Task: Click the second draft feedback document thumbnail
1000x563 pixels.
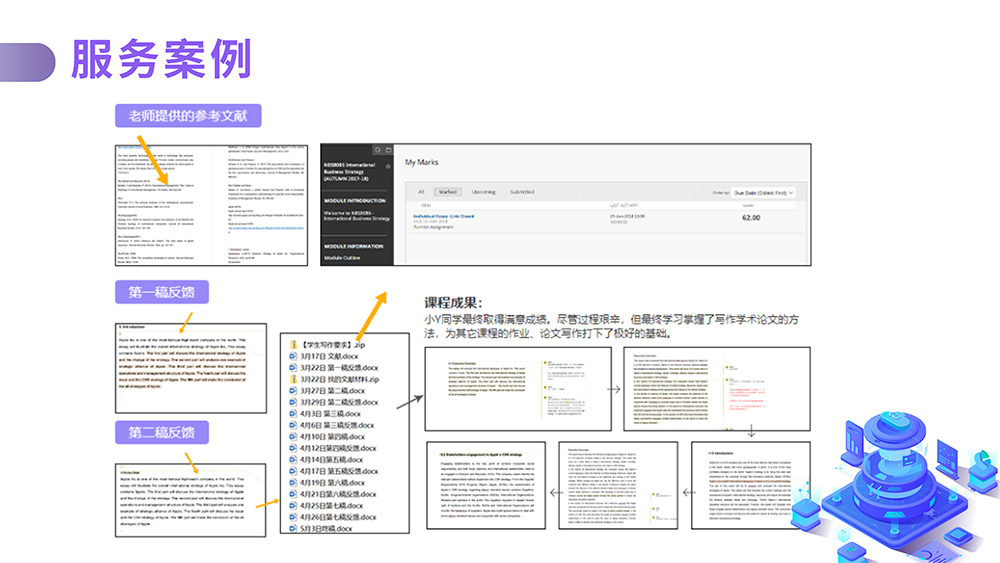Action: [191, 500]
